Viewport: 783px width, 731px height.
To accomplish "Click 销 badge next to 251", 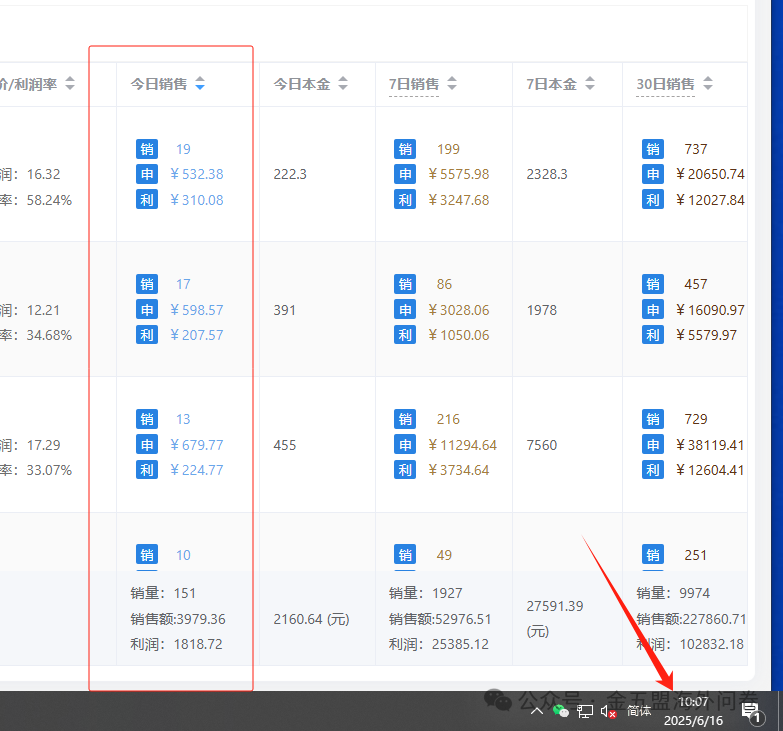I will pos(653,555).
